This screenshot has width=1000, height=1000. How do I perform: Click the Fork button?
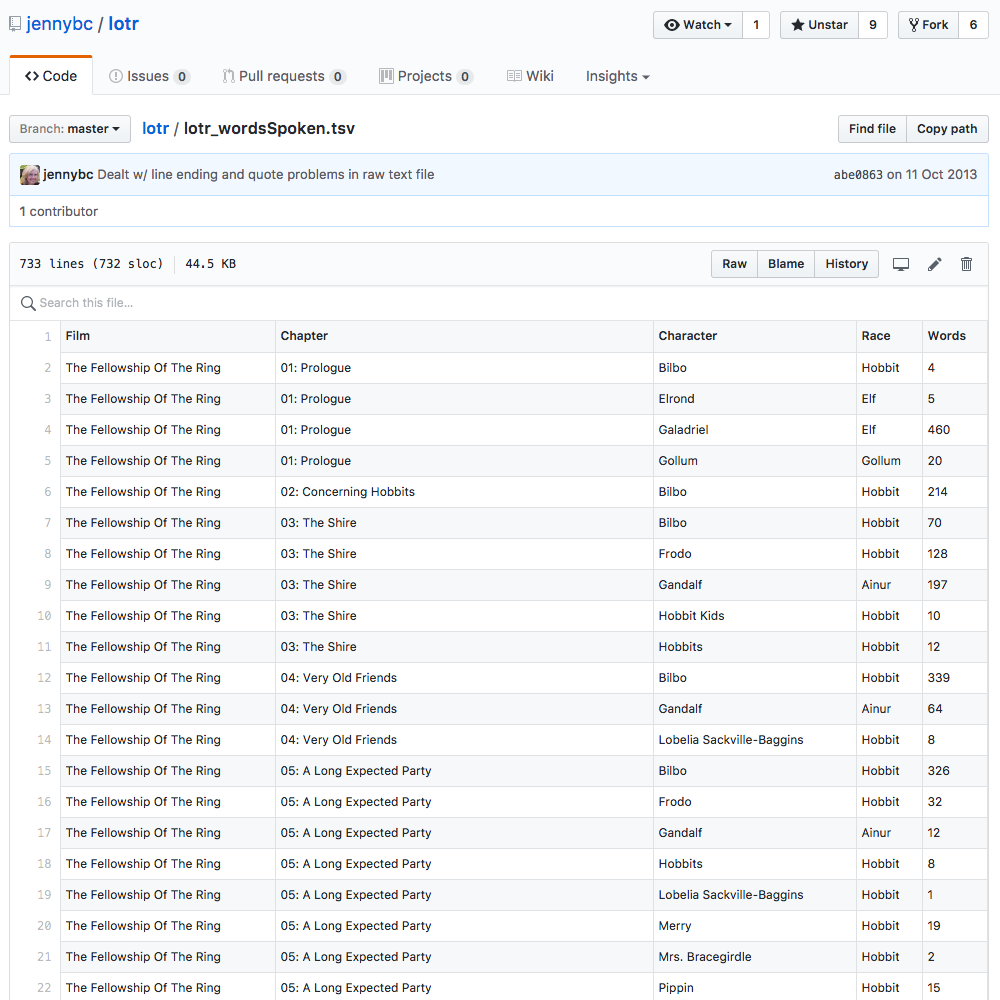(929, 25)
